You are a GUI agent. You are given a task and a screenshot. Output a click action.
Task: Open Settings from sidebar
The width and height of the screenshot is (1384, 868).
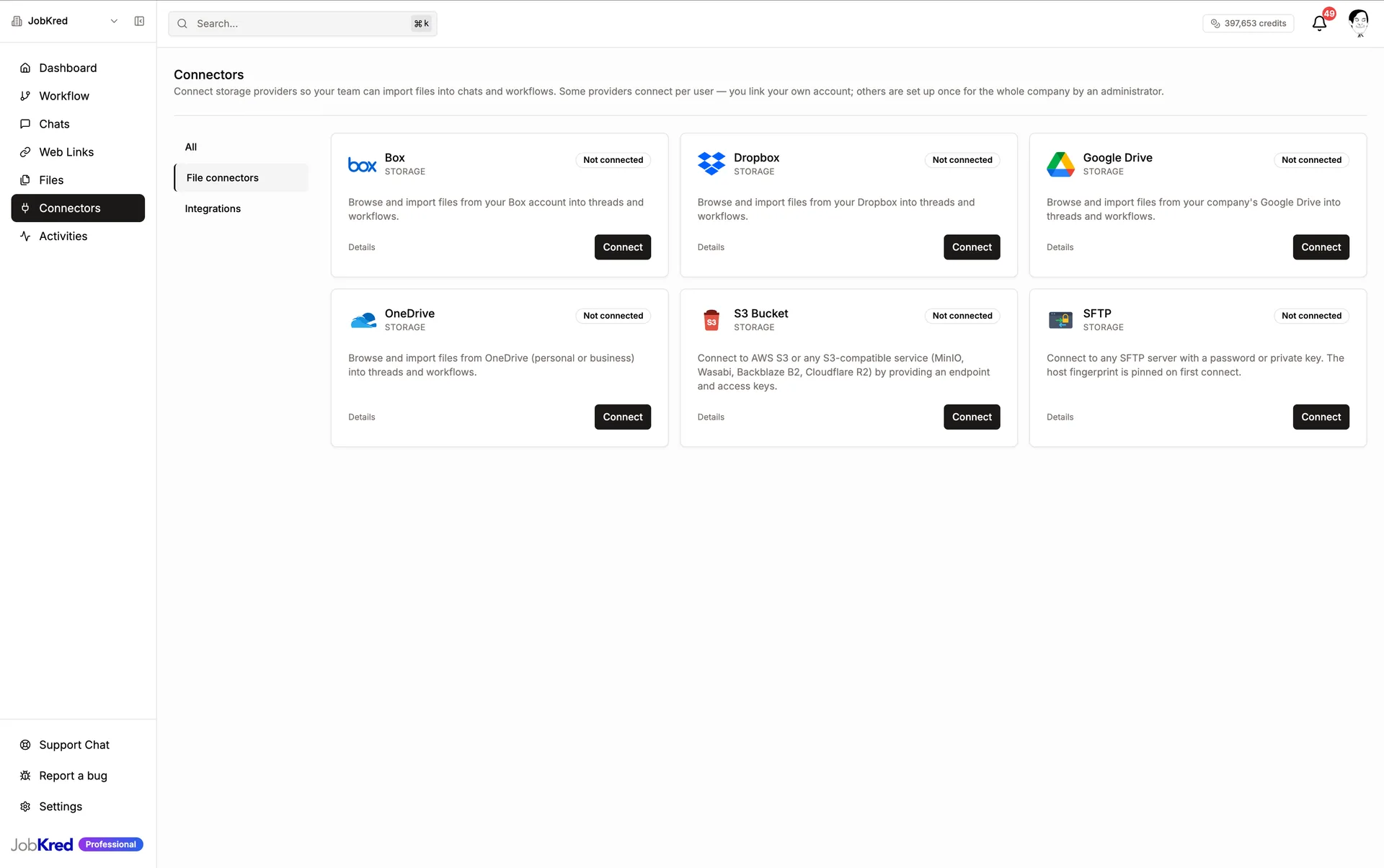(78, 807)
